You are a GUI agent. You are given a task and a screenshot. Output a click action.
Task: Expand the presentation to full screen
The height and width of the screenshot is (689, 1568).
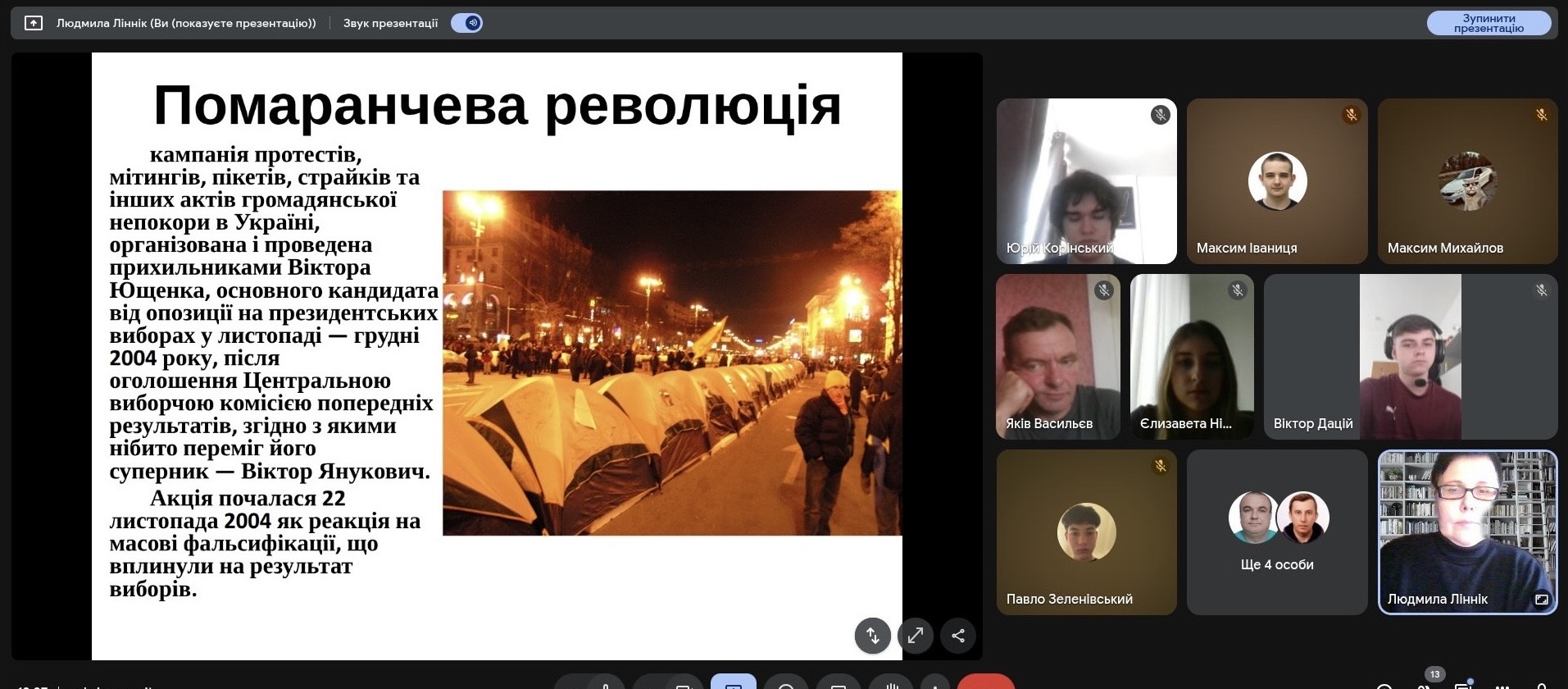coord(915,635)
